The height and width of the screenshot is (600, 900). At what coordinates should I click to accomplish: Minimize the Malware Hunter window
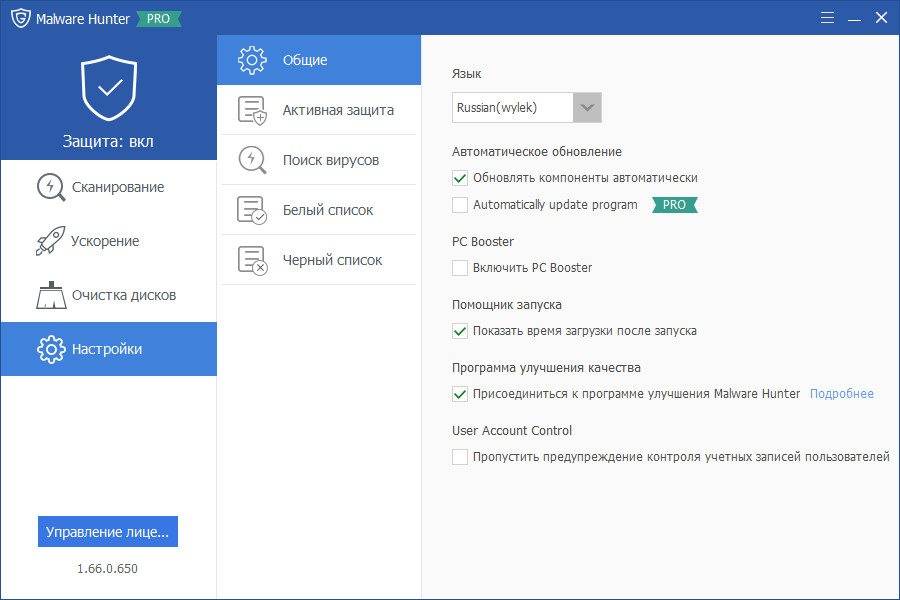tap(854, 19)
